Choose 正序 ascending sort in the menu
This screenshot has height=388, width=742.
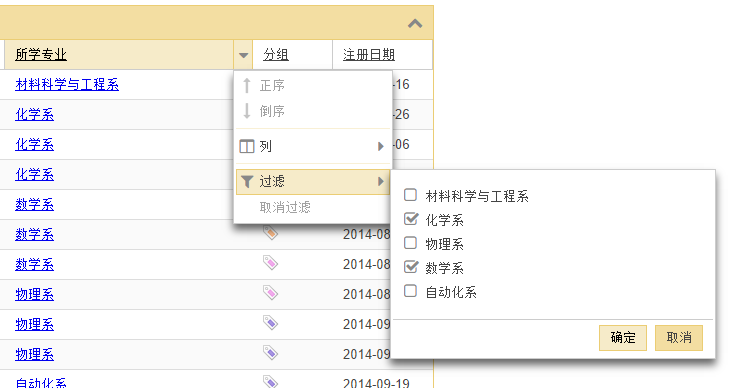[313, 86]
